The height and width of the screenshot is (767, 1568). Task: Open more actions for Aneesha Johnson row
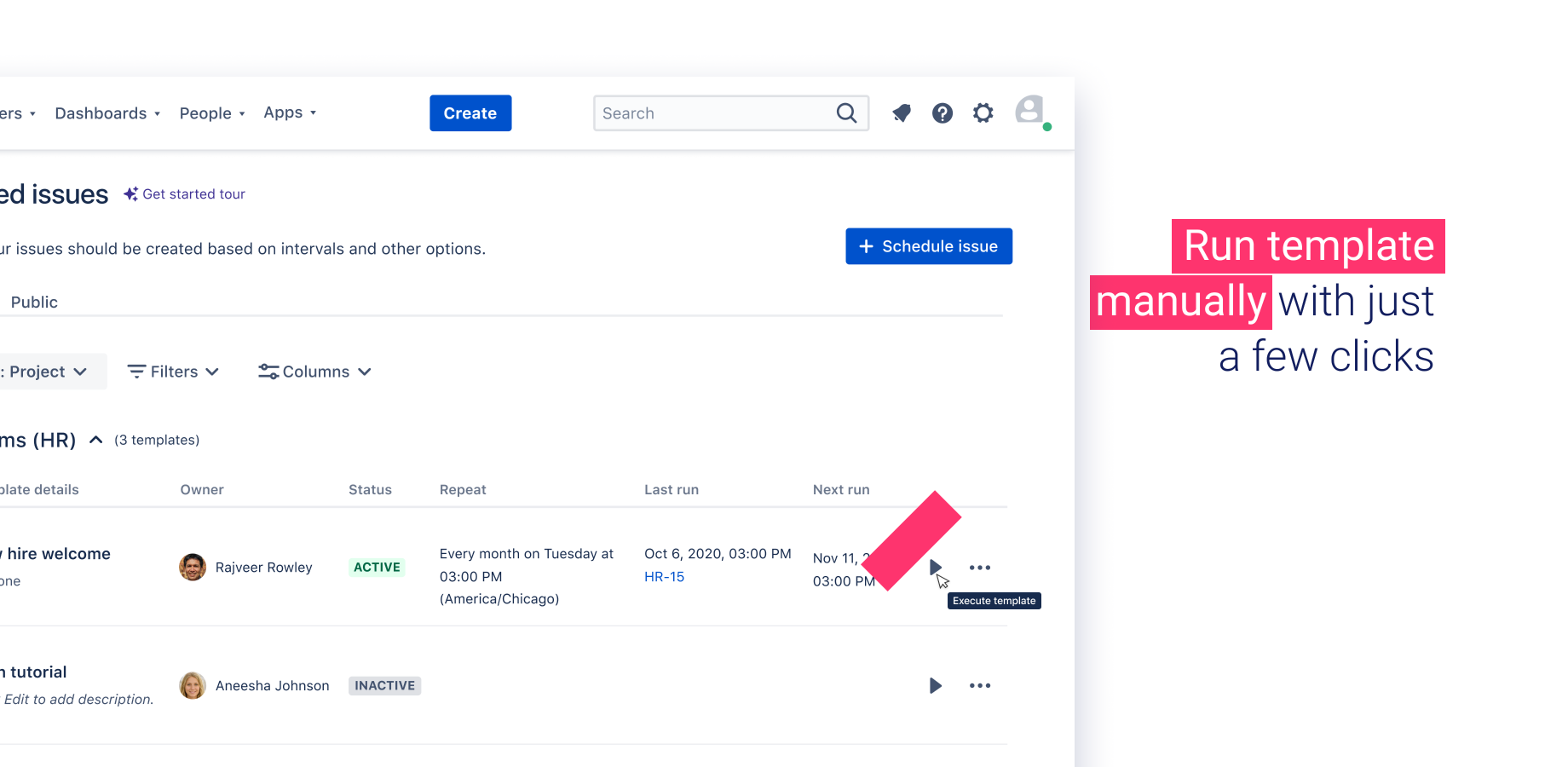[x=980, y=685]
